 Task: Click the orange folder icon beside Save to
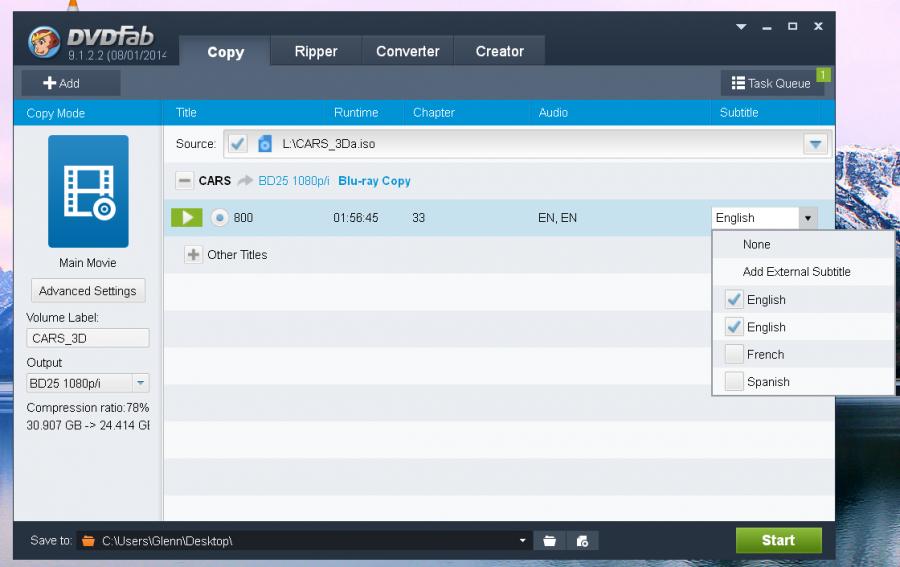(88, 541)
